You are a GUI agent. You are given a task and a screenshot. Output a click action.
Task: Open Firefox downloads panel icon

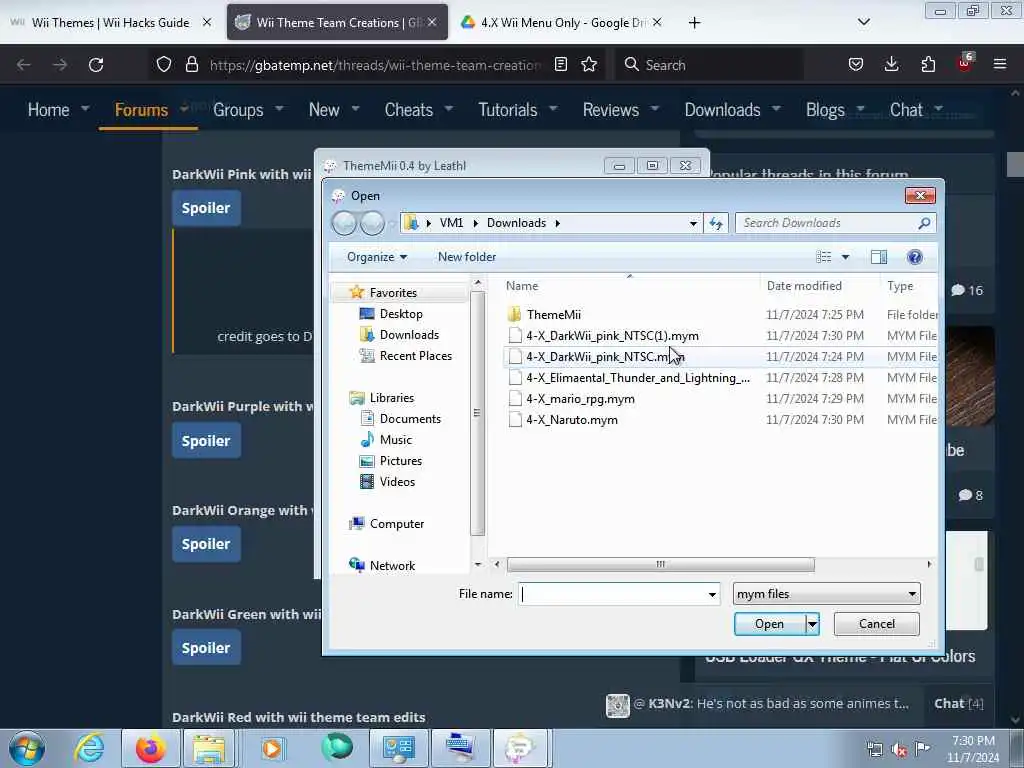click(x=891, y=64)
